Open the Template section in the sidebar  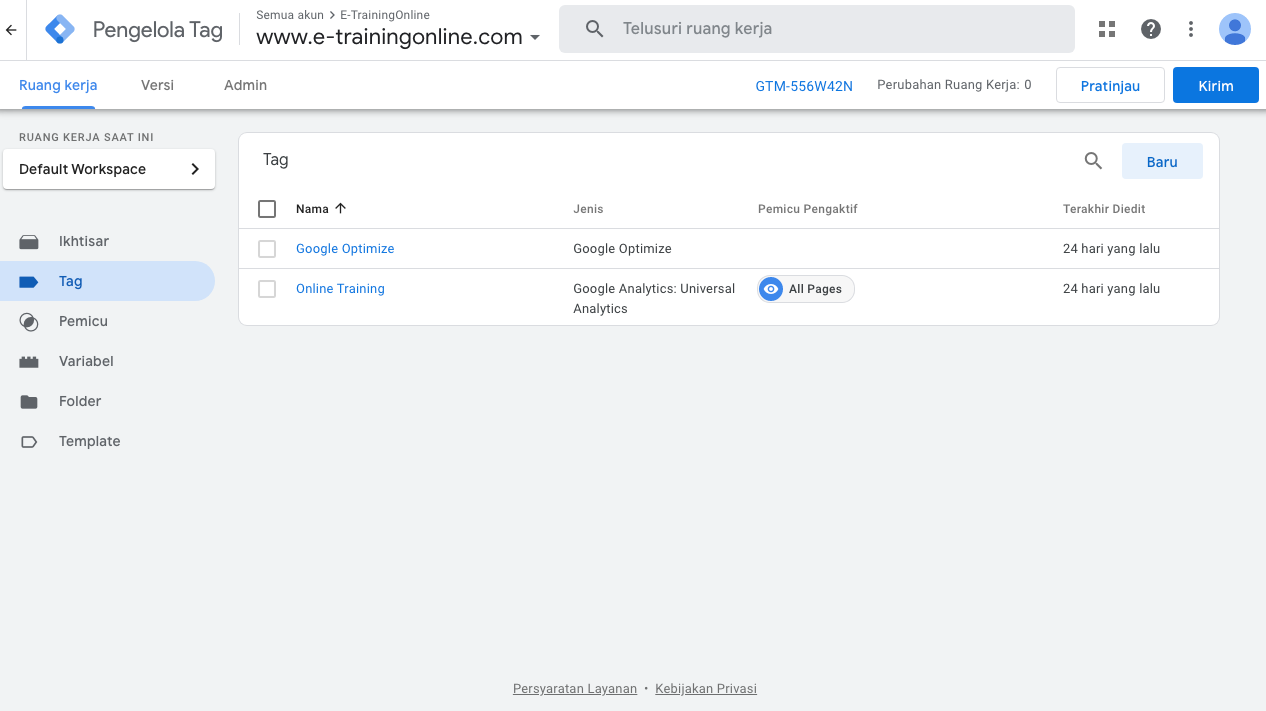pos(89,441)
